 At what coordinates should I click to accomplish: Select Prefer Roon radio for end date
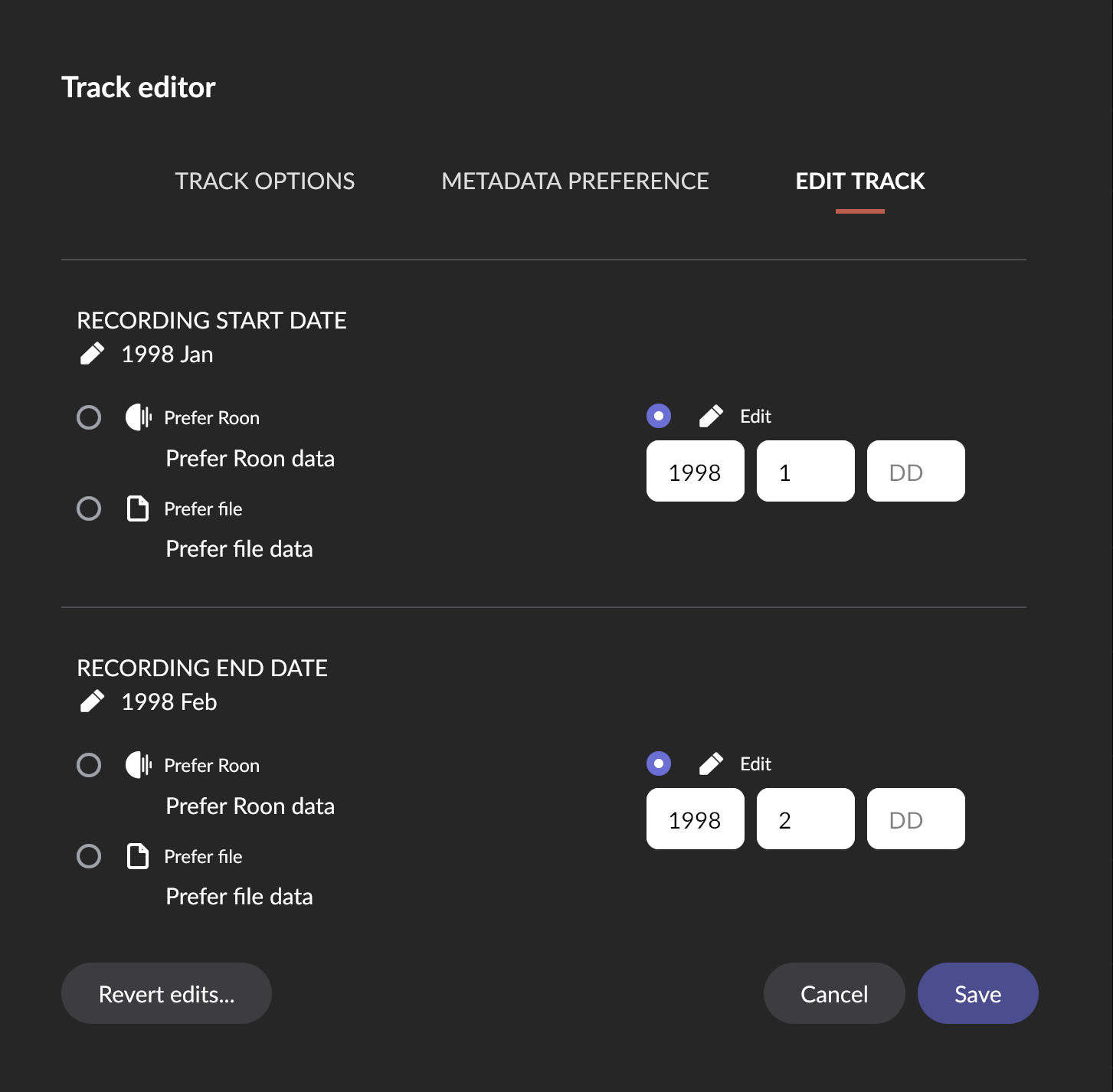[89, 765]
